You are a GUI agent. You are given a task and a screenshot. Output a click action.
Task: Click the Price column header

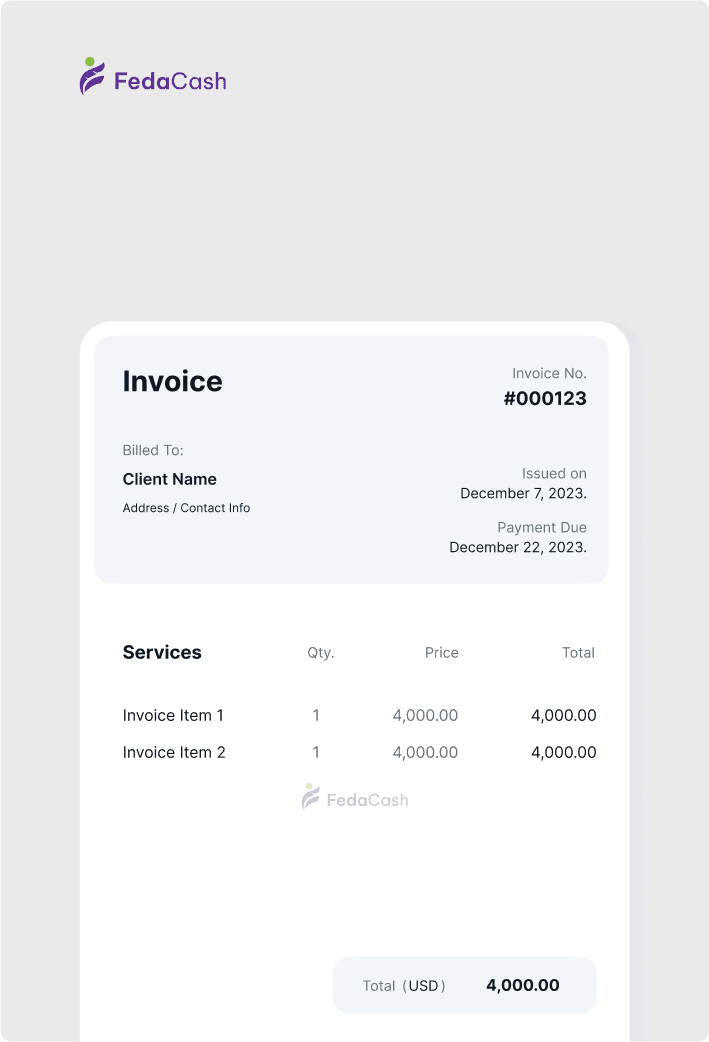(x=441, y=653)
